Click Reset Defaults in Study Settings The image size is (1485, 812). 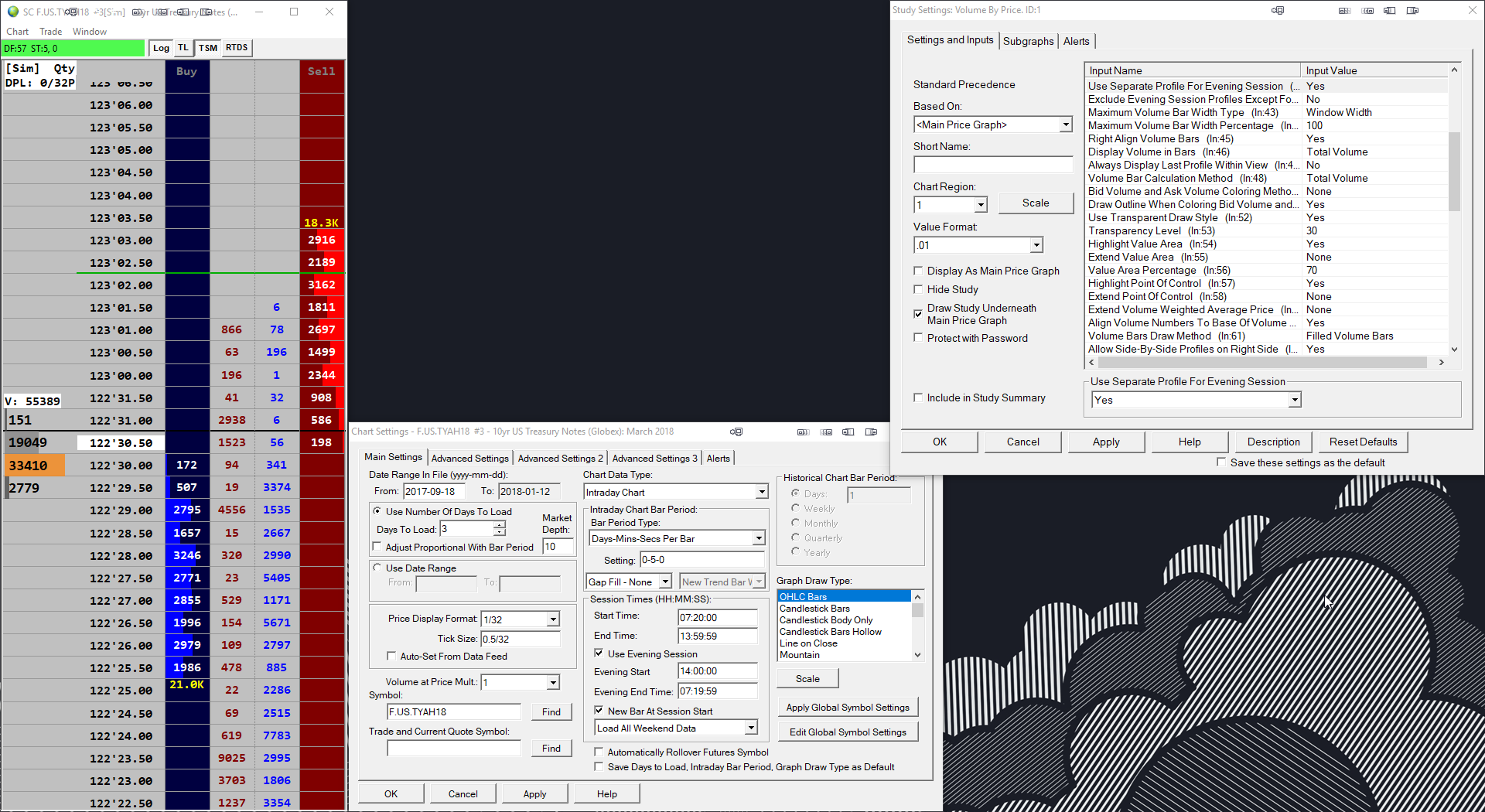coord(1363,442)
